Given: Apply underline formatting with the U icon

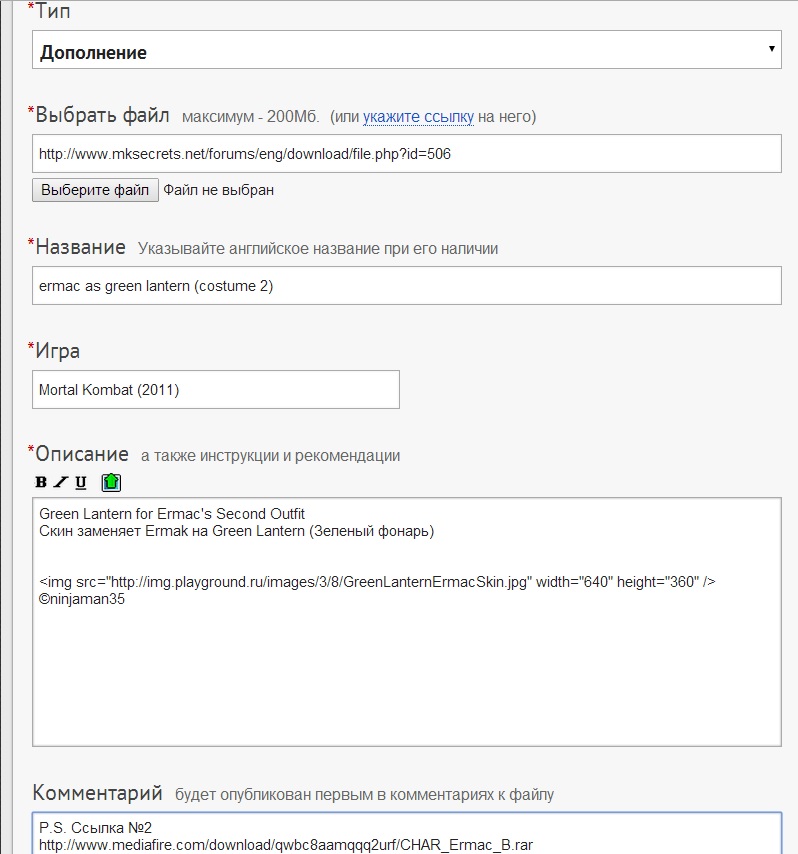Looking at the screenshot, I should pos(81,482).
